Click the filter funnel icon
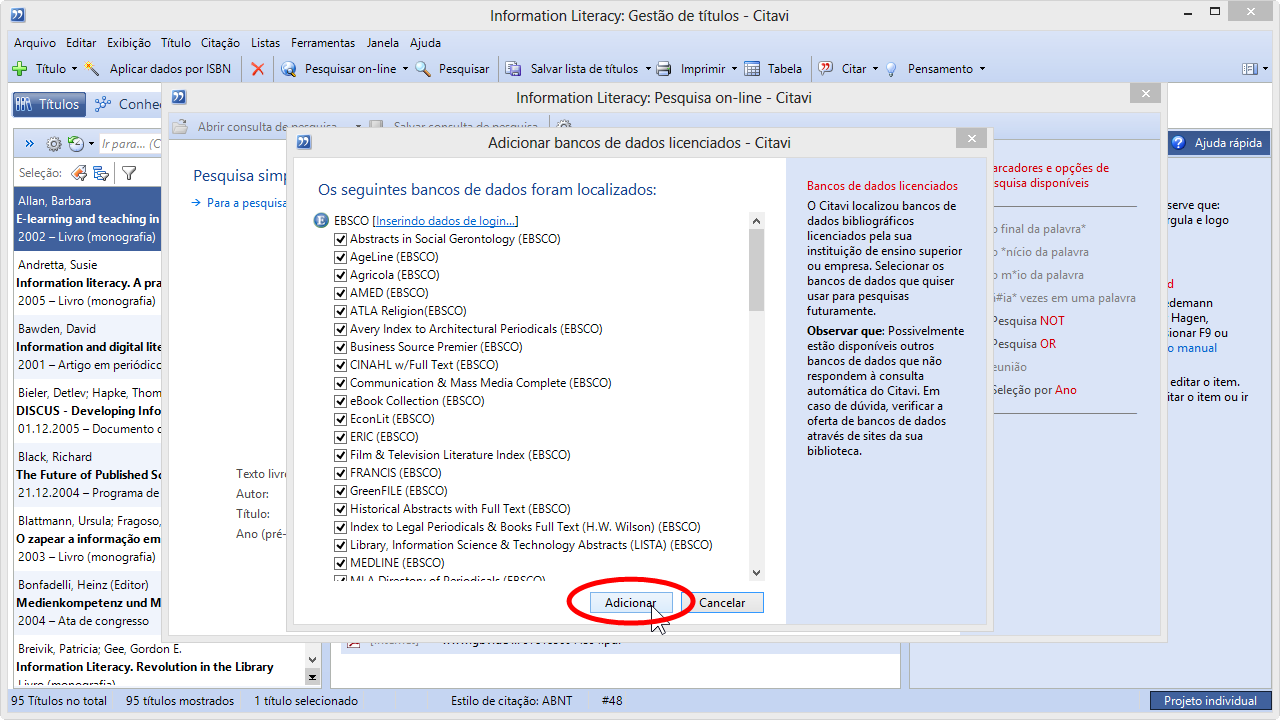 [x=129, y=173]
